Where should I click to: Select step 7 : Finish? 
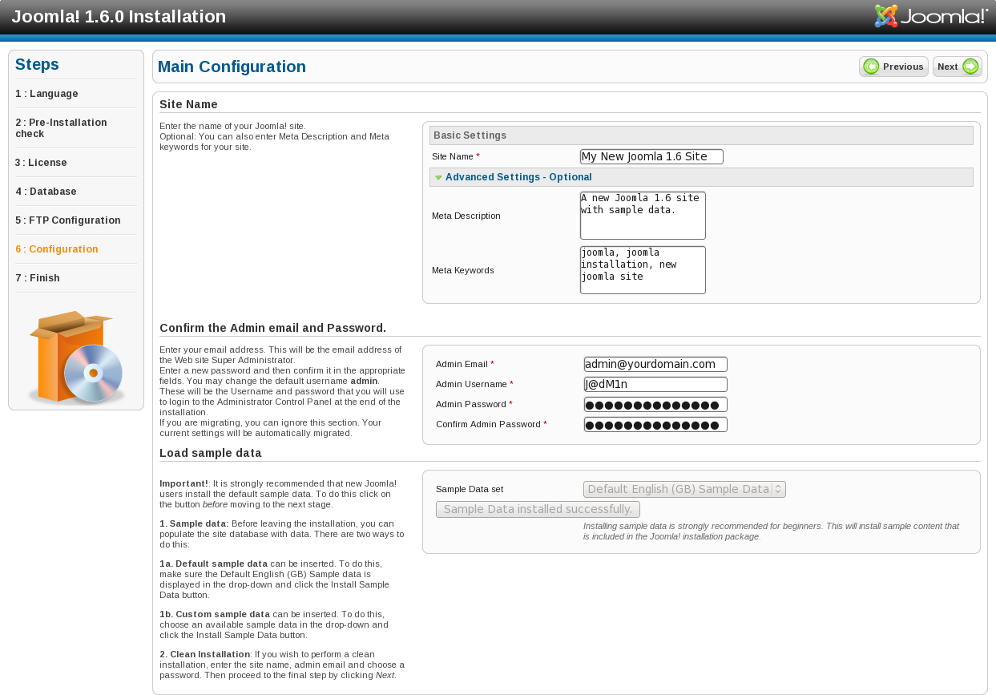pyautogui.click(x=37, y=278)
